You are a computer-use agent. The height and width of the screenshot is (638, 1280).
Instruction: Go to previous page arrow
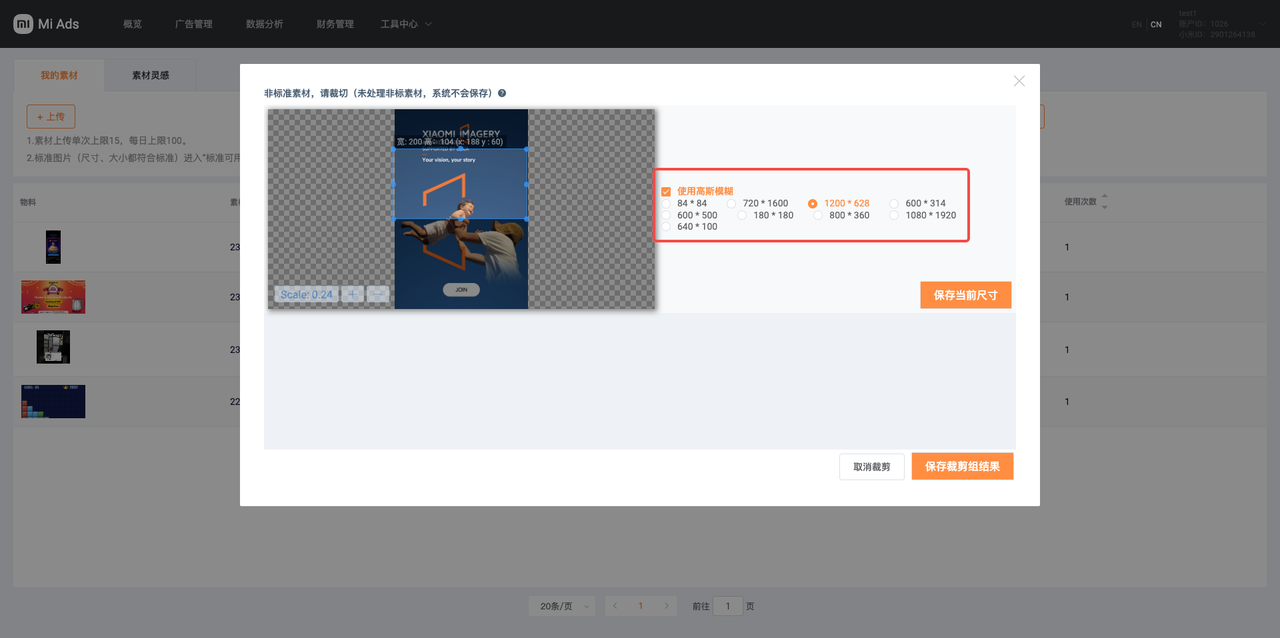(x=615, y=606)
